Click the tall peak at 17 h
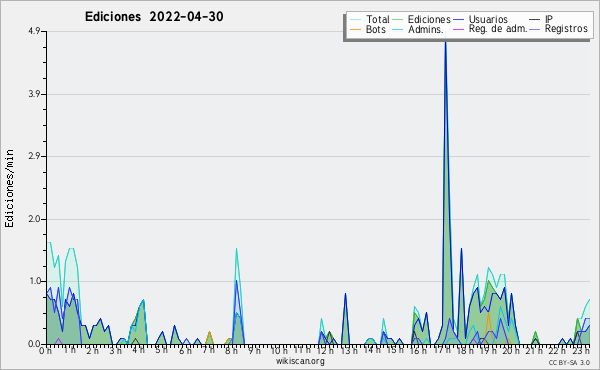Viewport: 600px width, 370px height. coord(445,191)
